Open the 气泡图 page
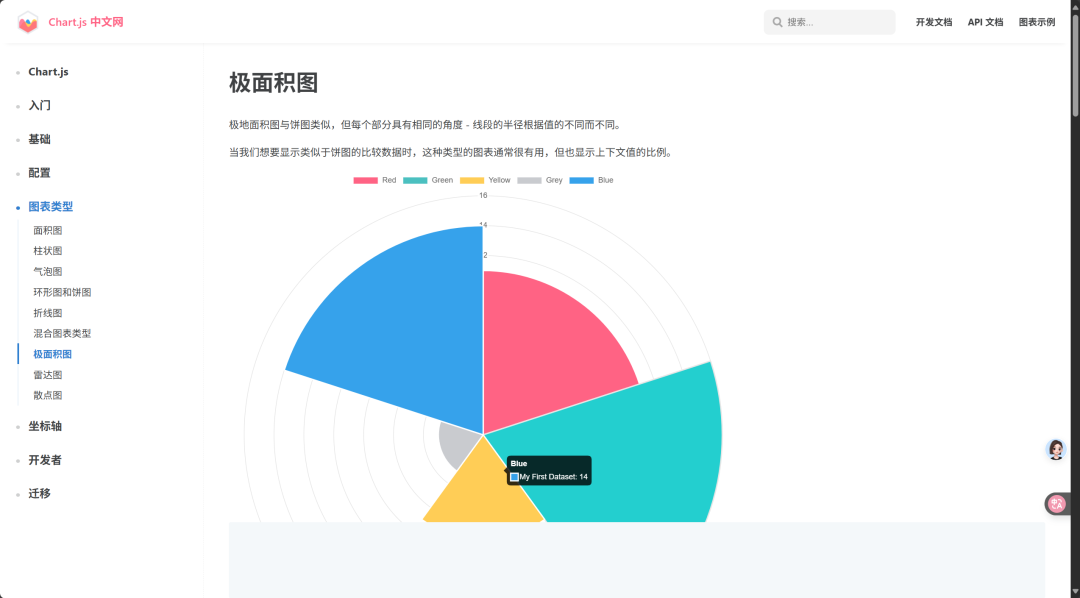Image resolution: width=1080 pixels, height=598 pixels. click(x=48, y=271)
